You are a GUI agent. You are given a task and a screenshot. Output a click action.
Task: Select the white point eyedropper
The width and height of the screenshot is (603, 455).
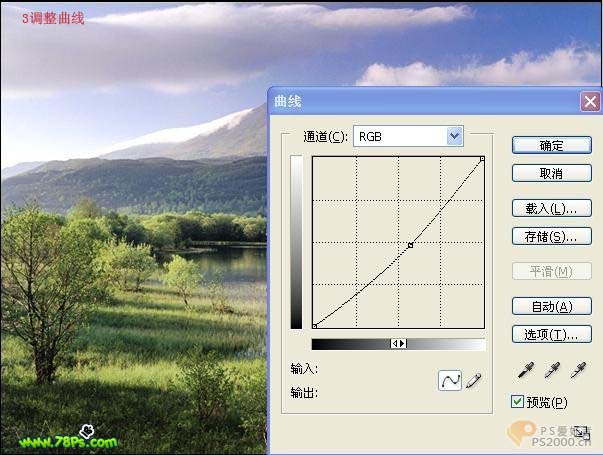[x=577, y=371]
